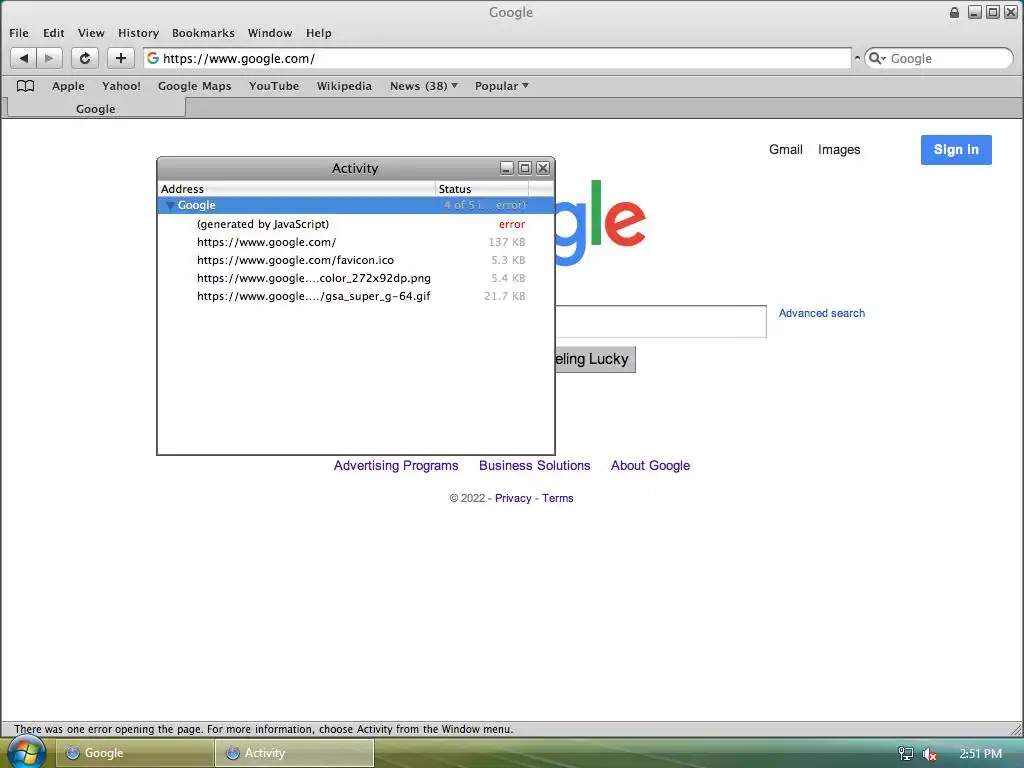Open the Terms link

pyautogui.click(x=558, y=498)
